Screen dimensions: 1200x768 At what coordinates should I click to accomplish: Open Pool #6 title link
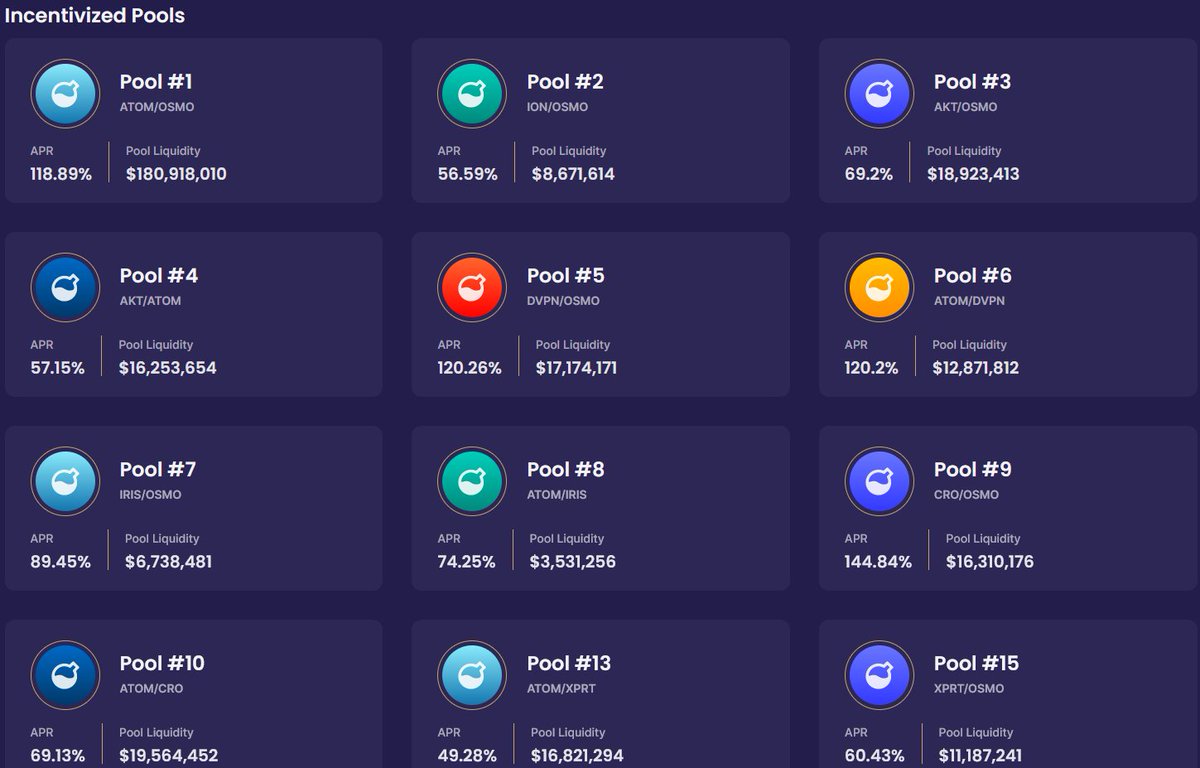(973, 276)
